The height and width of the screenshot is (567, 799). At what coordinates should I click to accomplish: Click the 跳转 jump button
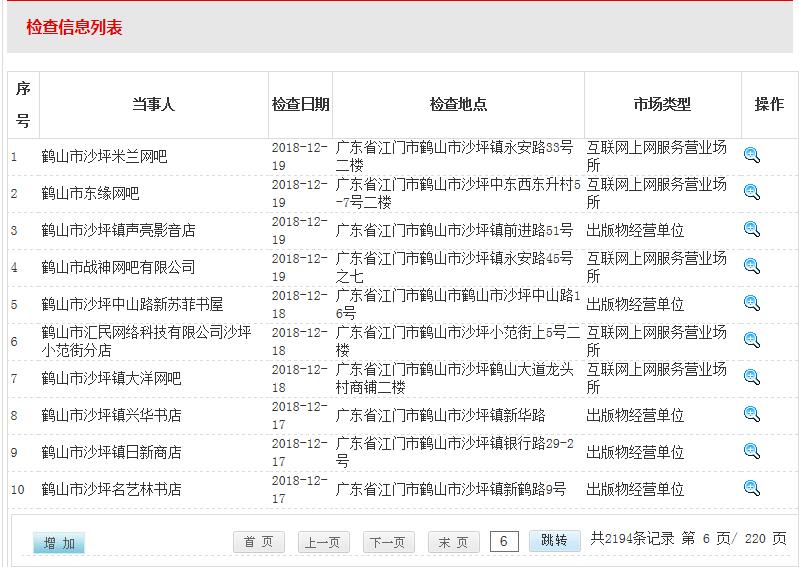554,540
